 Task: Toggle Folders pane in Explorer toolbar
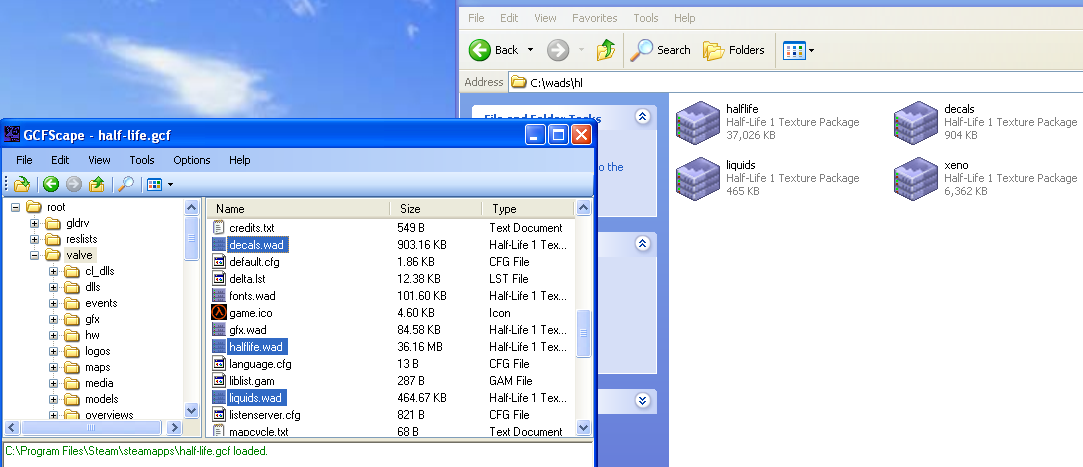[734, 50]
